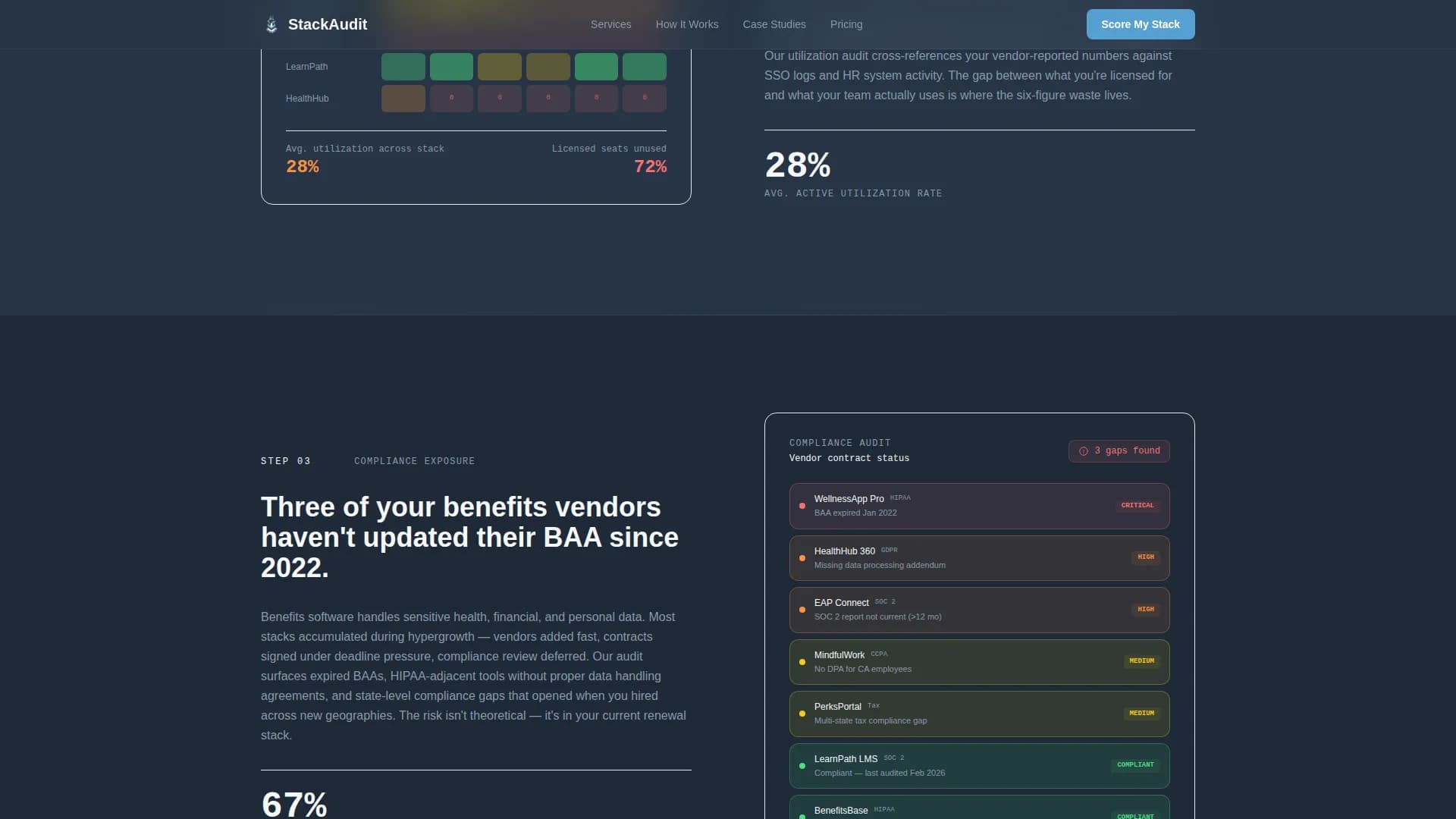Image resolution: width=1456 pixels, height=819 pixels.
Task: Toggle HealthHub's yellow utilization cell
Action: 403,98
